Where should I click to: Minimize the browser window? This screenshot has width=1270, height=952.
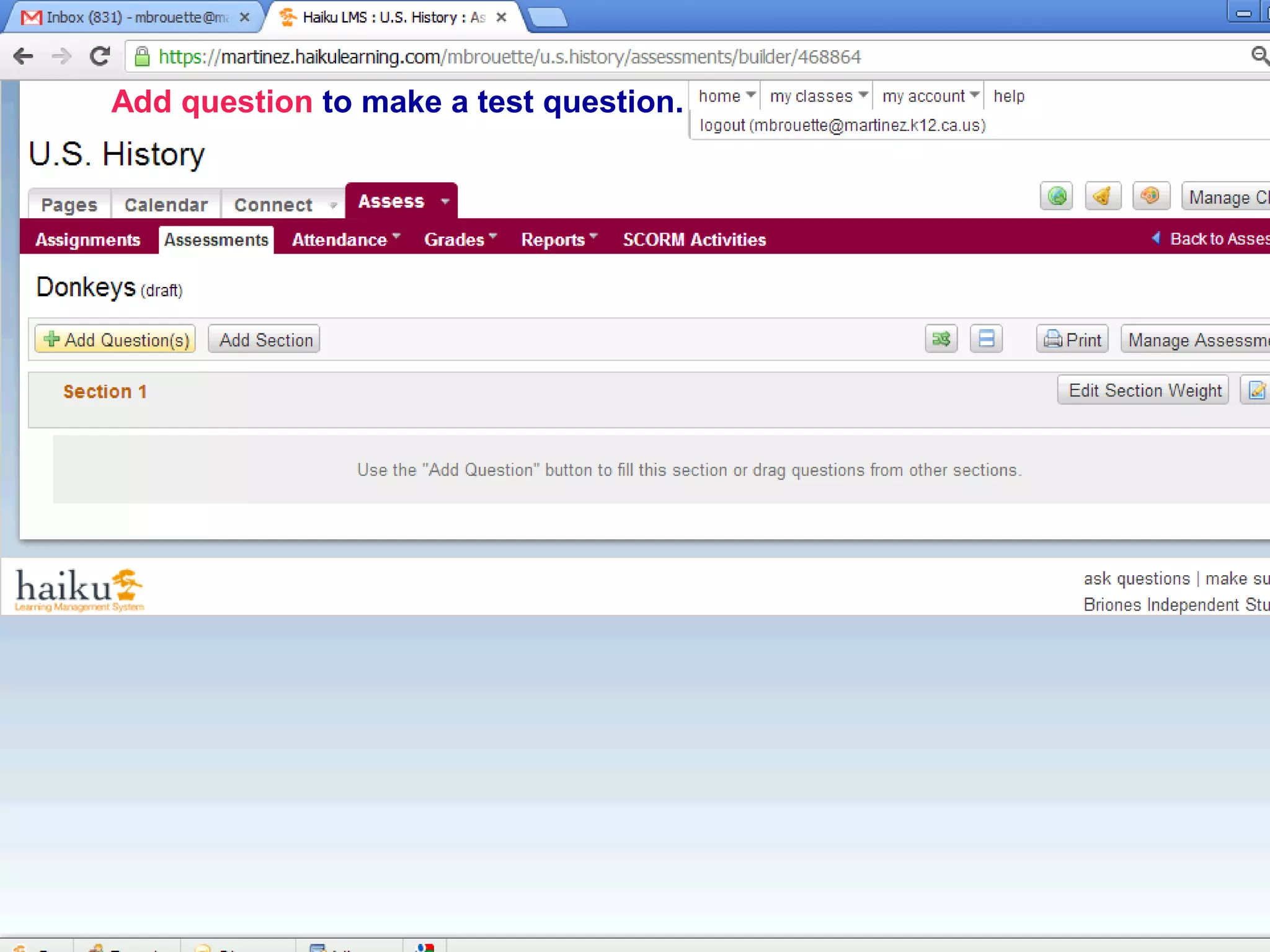pyautogui.click(x=1243, y=13)
